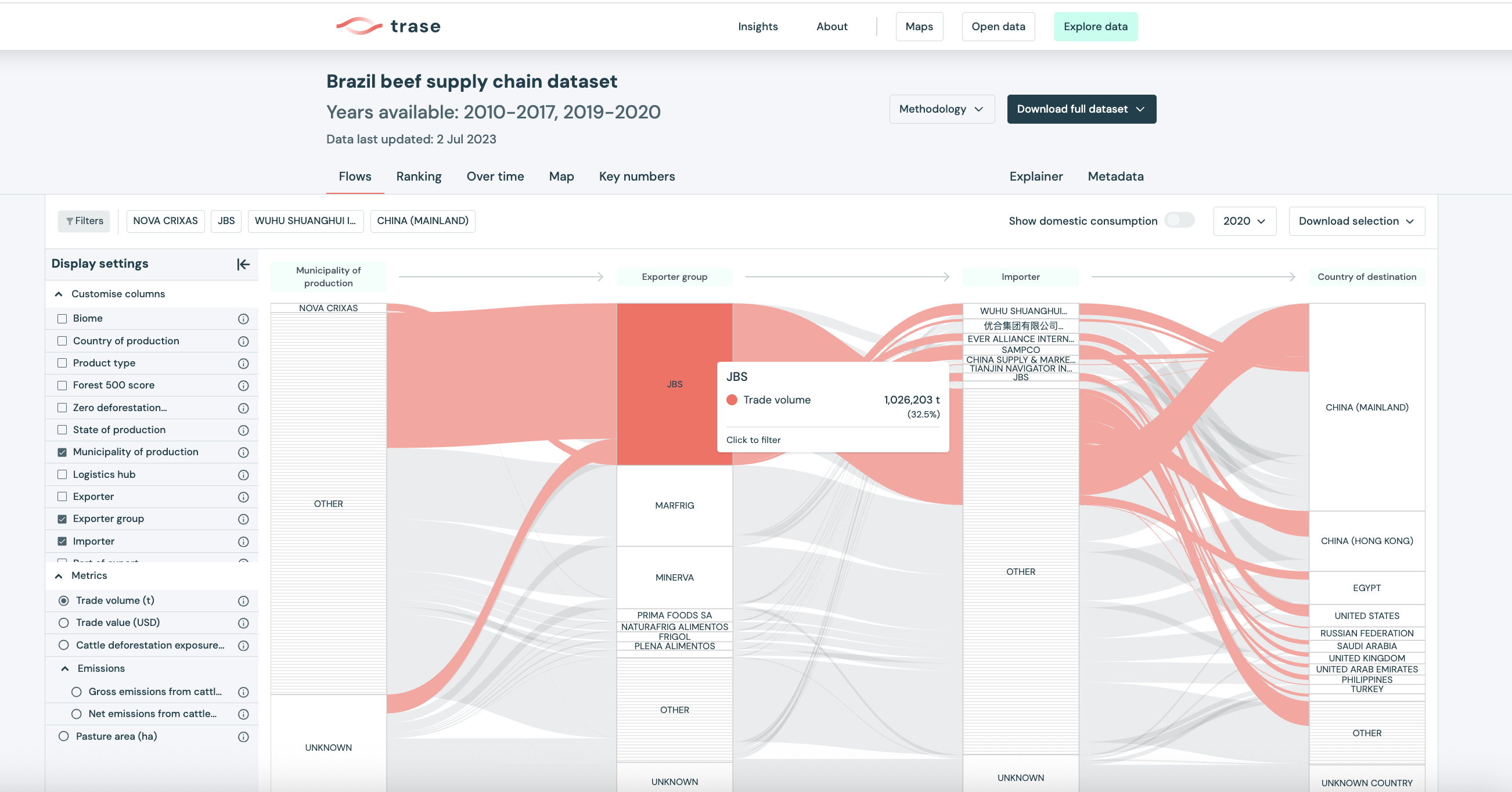
Task: Collapse the Emissions subsection
Action: [x=65, y=669]
